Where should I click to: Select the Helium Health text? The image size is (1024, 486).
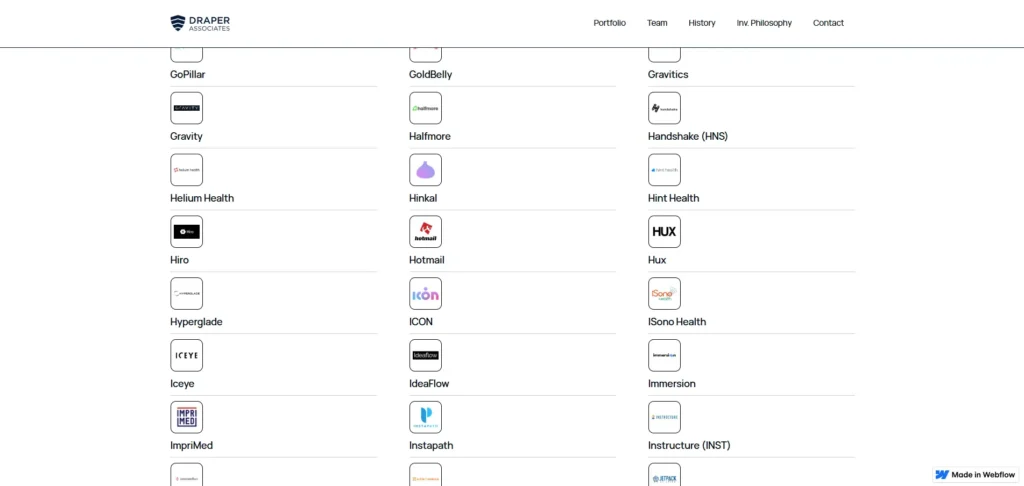pos(202,198)
